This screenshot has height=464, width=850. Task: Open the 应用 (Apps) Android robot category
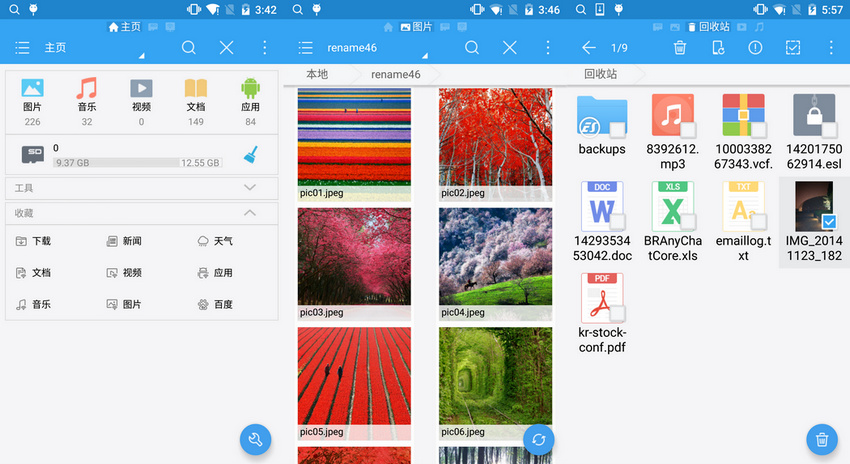[x=250, y=101]
